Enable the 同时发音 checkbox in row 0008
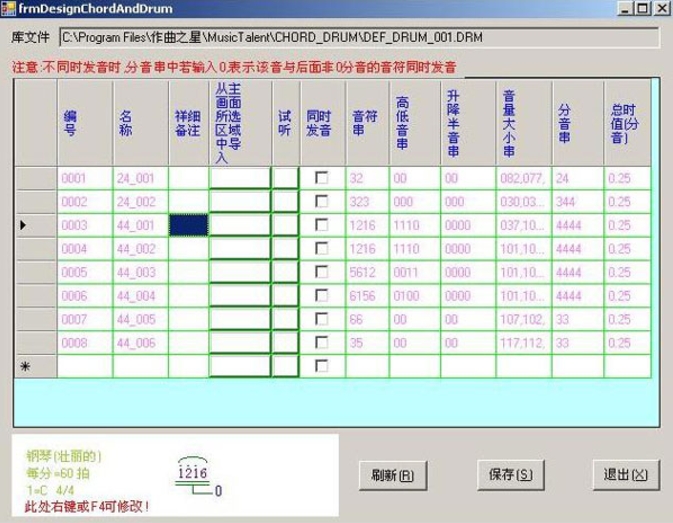The image size is (673, 523). tap(321, 342)
